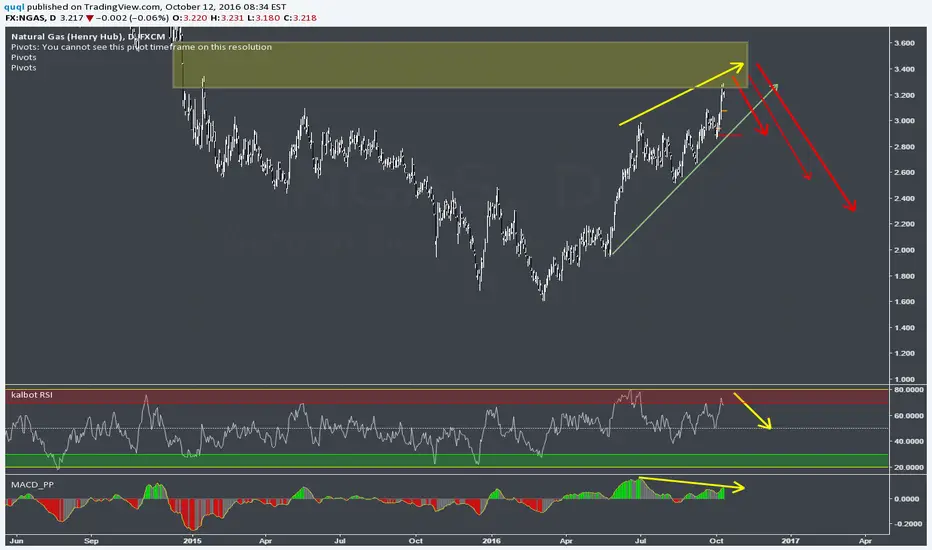This screenshot has height=550, width=932.
Task: Click the 60.0000 RSI axis label
Action: (908, 416)
